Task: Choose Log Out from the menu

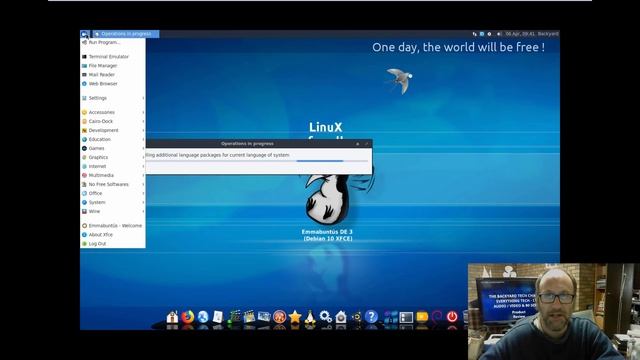Action: pyautogui.click(x=113, y=244)
